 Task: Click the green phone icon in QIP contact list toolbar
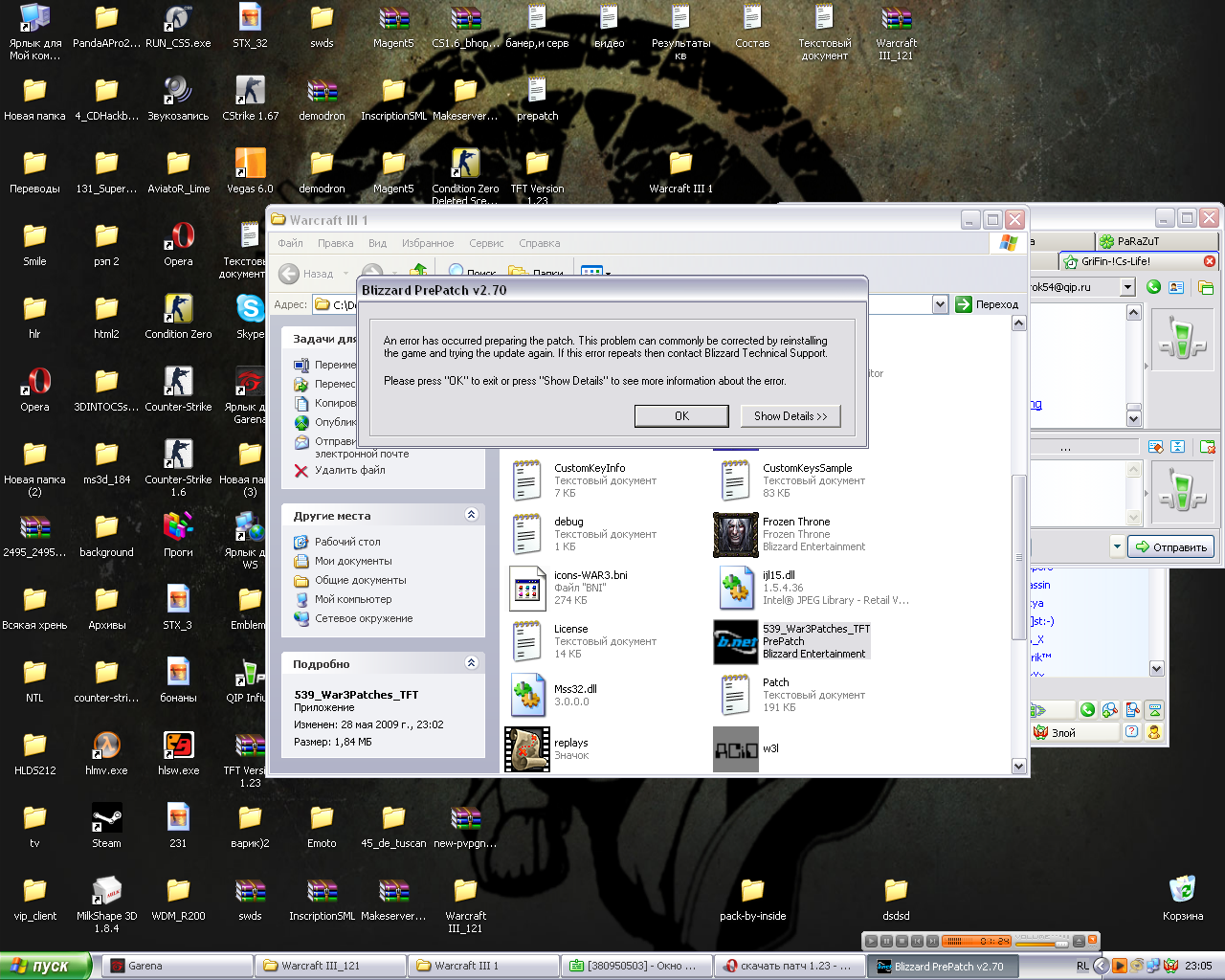[x=1087, y=710]
